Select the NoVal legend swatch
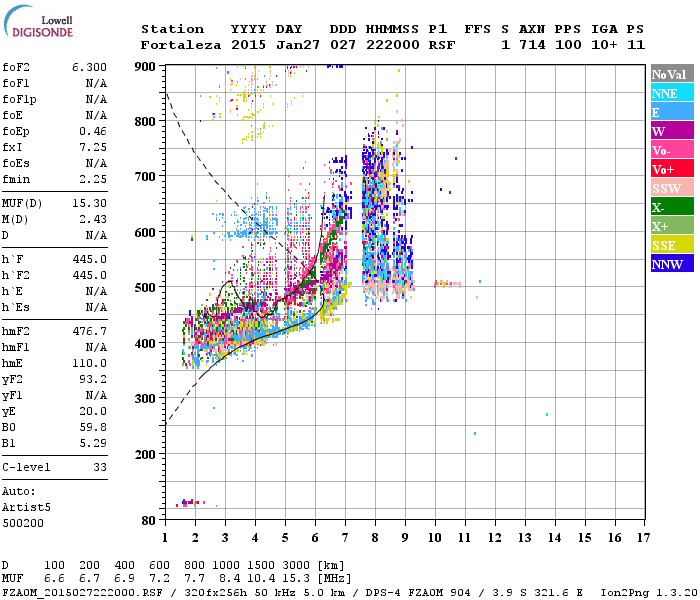 (x=670, y=74)
